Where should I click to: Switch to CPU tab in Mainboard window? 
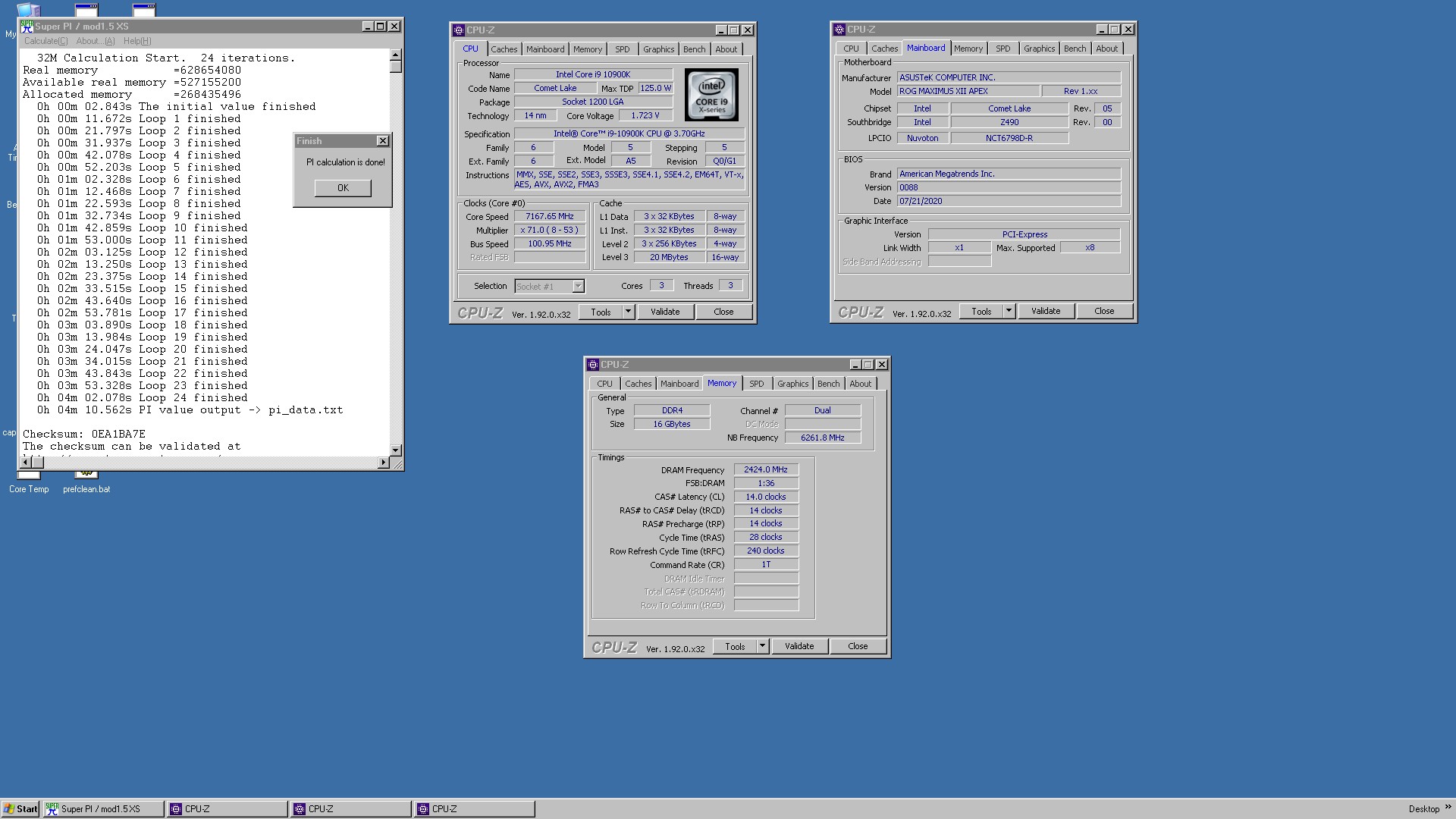click(x=851, y=49)
